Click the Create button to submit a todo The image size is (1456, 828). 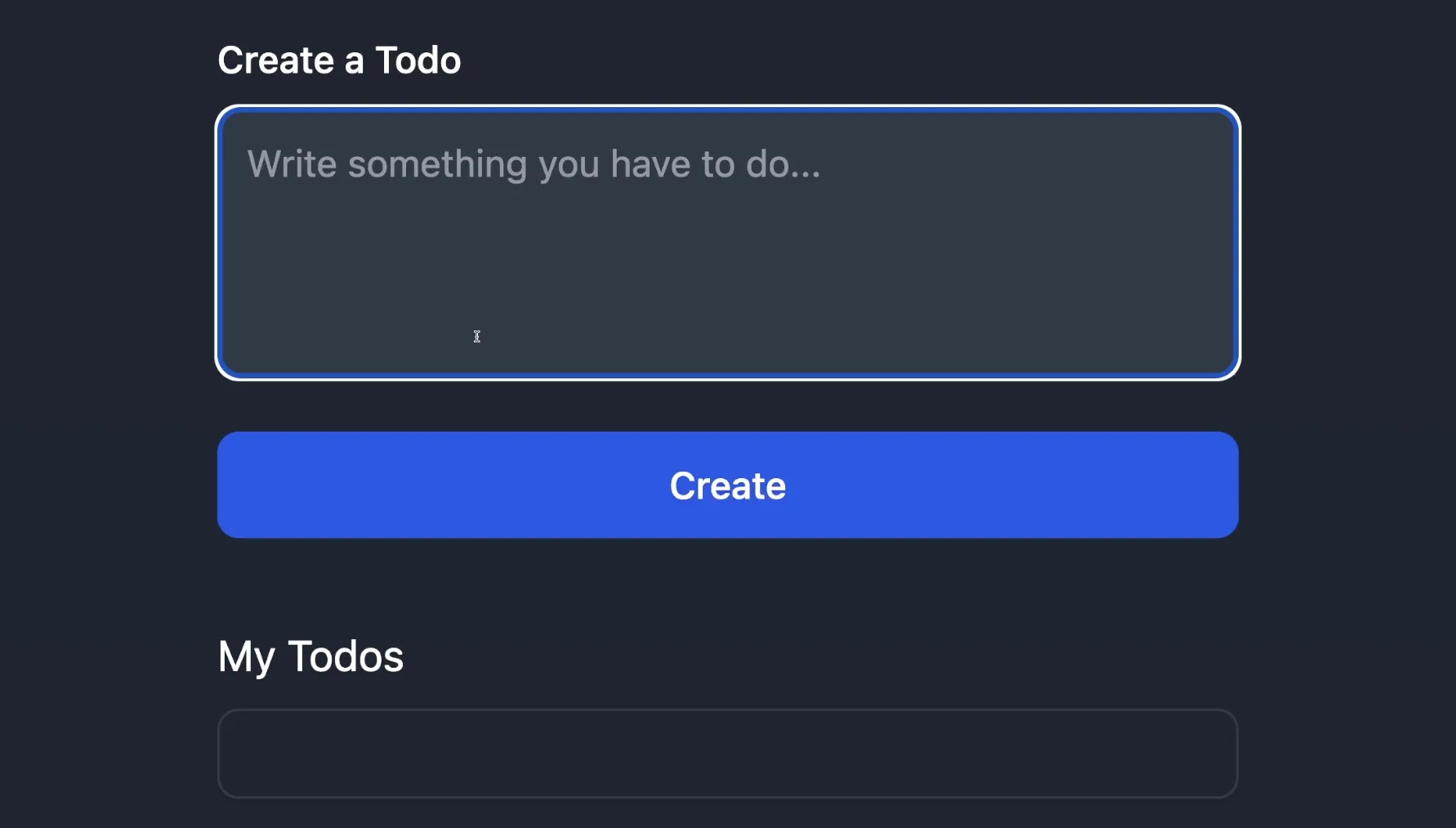pos(727,485)
